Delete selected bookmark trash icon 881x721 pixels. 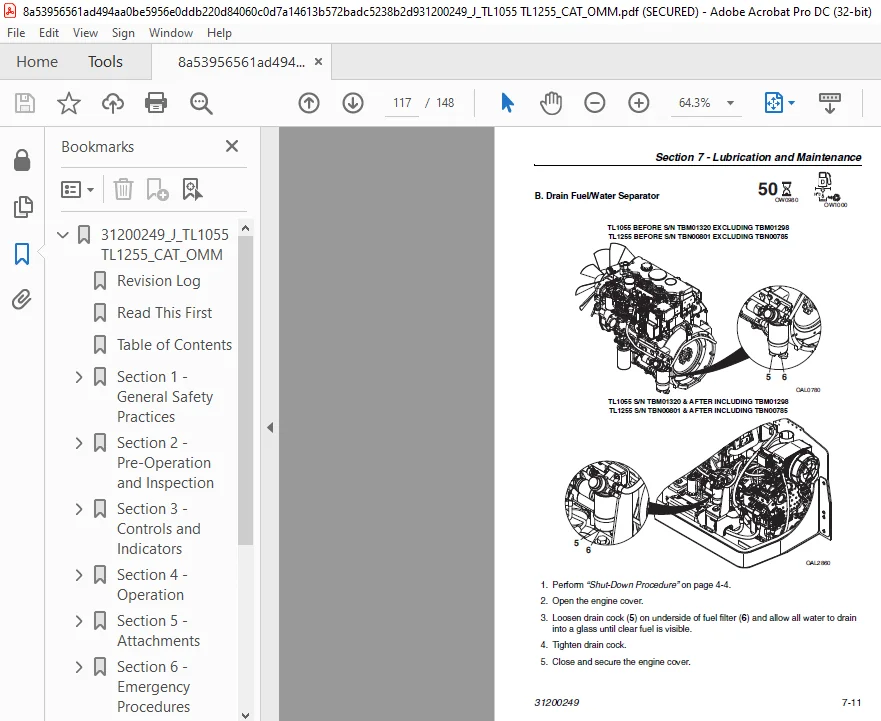[123, 189]
